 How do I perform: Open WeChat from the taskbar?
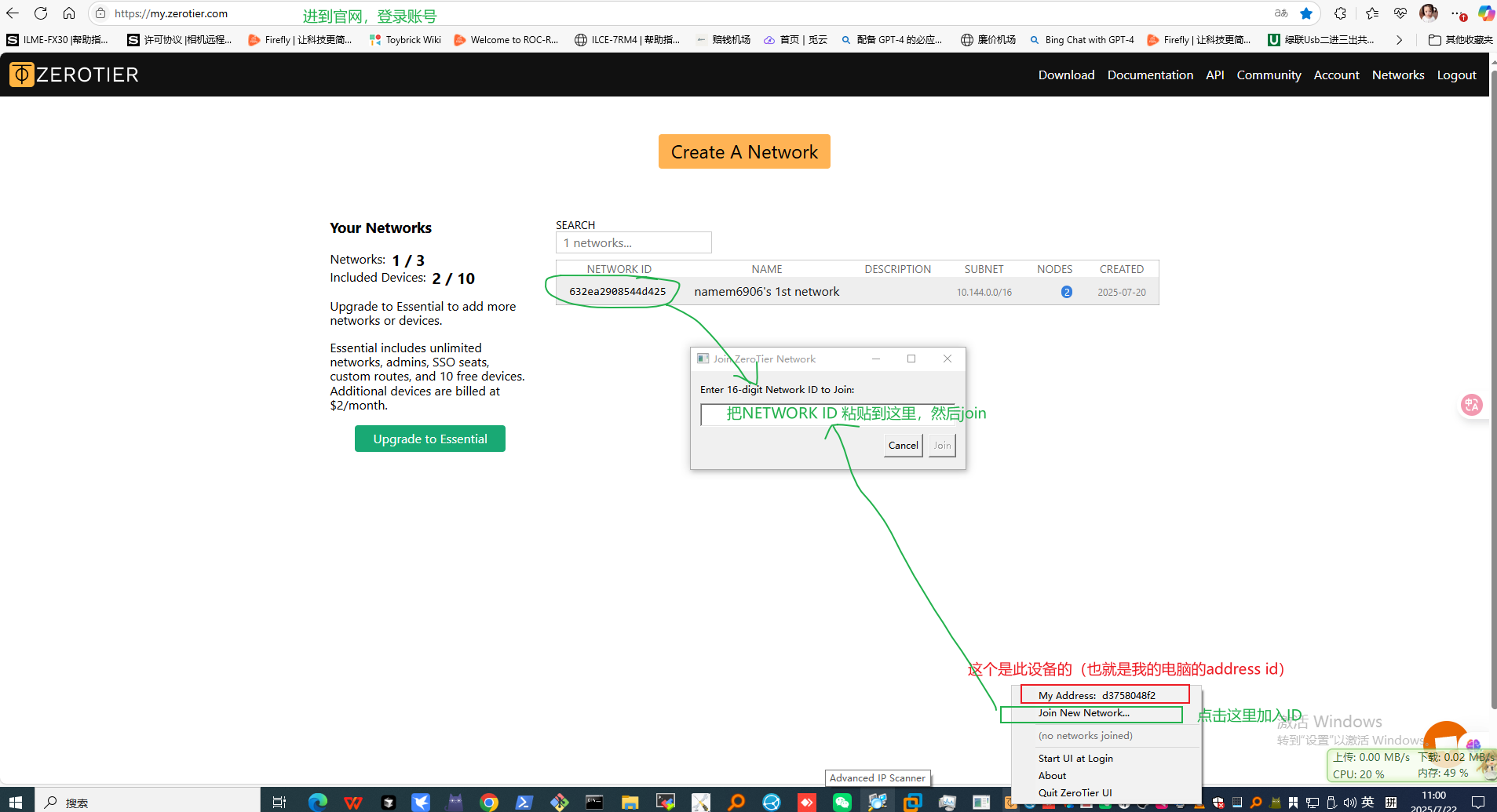(x=842, y=802)
